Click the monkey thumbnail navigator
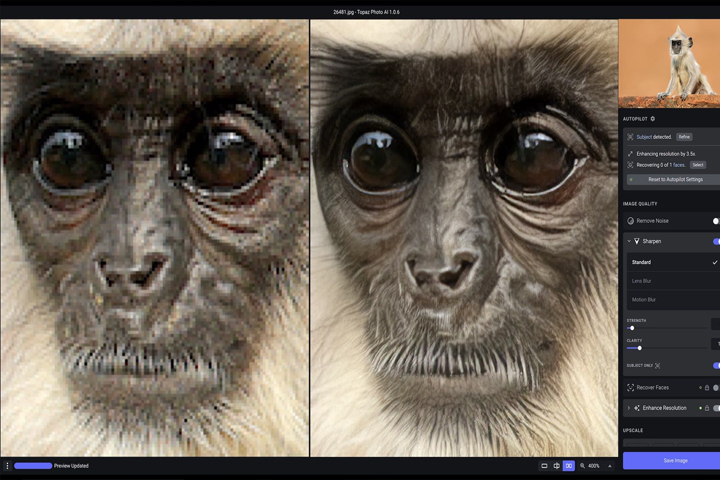The width and height of the screenshot is (720, 480). pyautogui.click(x=669, y=64)
